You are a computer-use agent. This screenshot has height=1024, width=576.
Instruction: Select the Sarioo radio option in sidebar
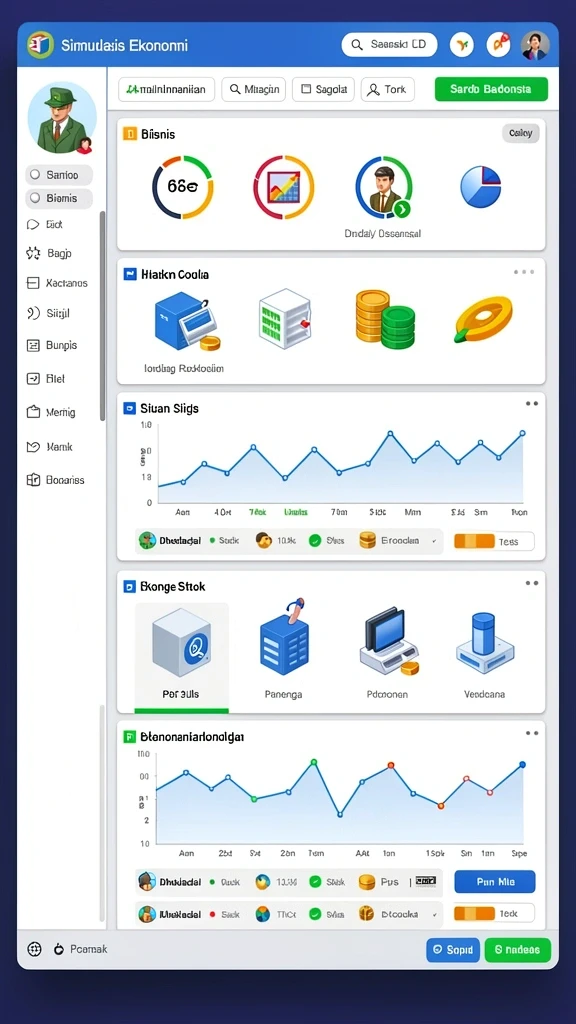coord(59,175)
